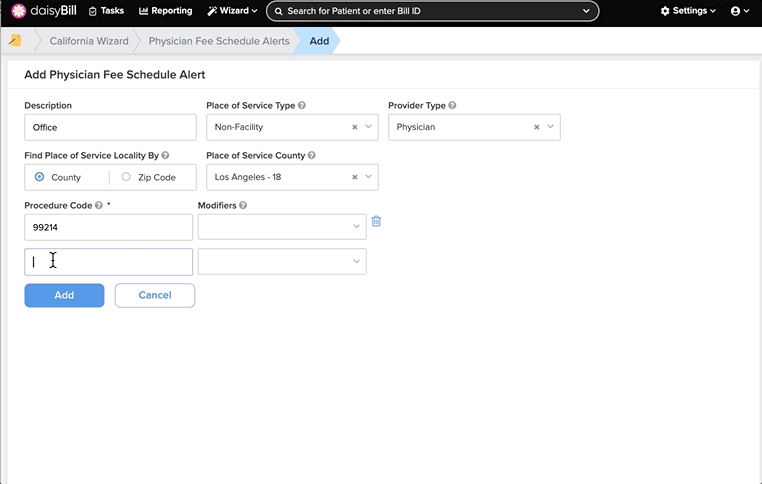The width and height of the screenshot is (762, 484).
Task: Click the Description field containing Office
Action: (x=110, y=127)
